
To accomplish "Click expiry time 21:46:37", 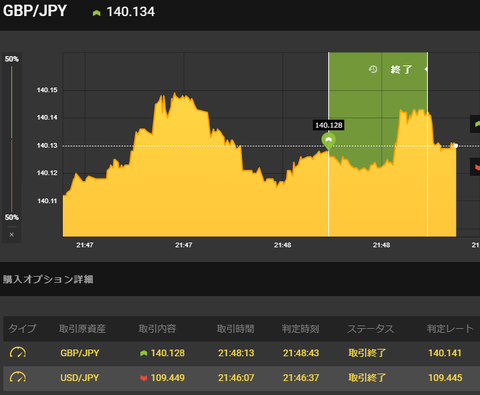I will click(301, 378).
